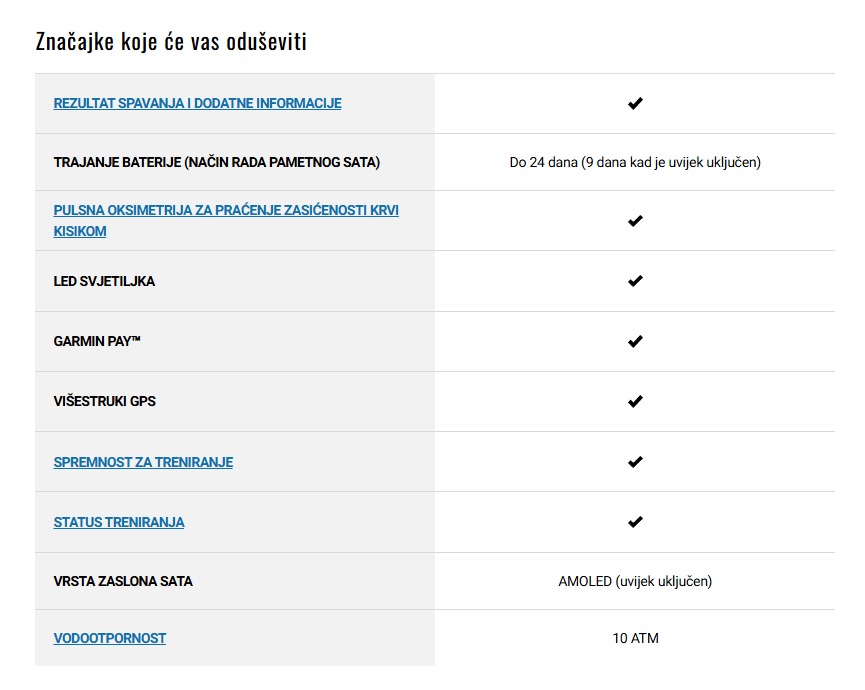Screen dimensions: 865x690
Task: Click the checkmark for Status treniranja
Action: click(635, 522)
